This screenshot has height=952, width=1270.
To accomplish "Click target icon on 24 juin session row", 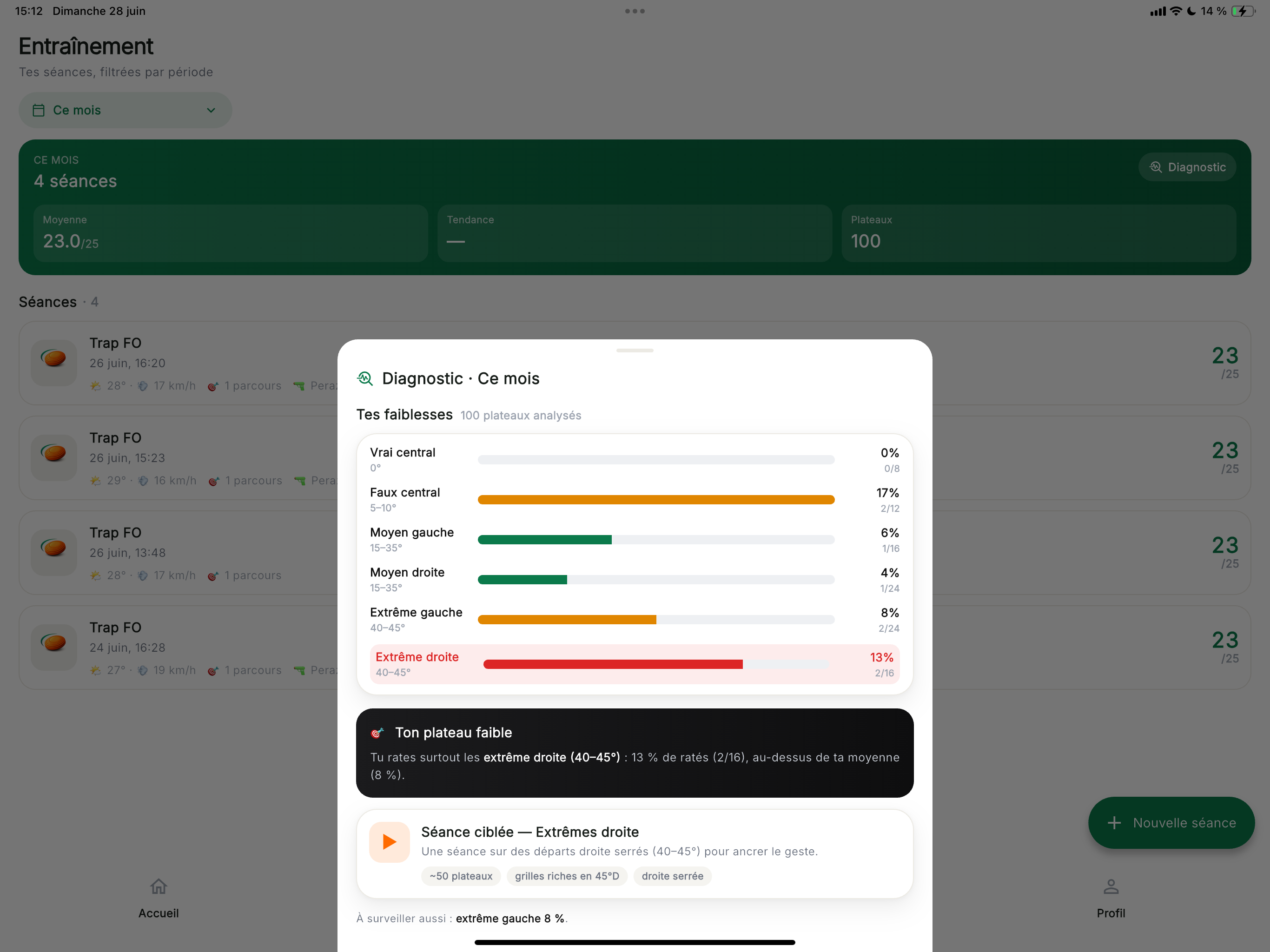I will pyautogui.click(x=213, y=670).
